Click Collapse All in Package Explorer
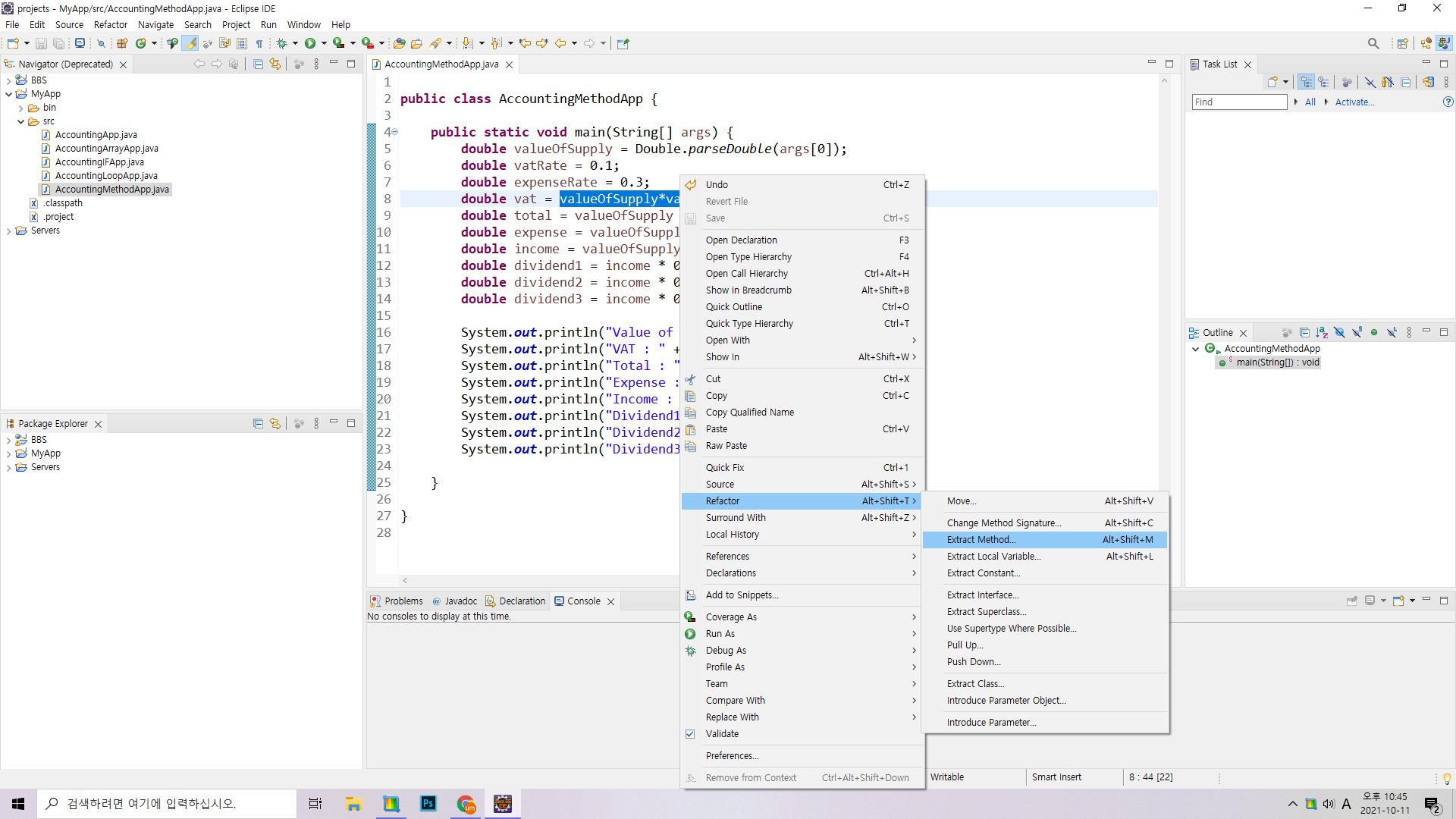1456x819 pixels. coord(258,424)
